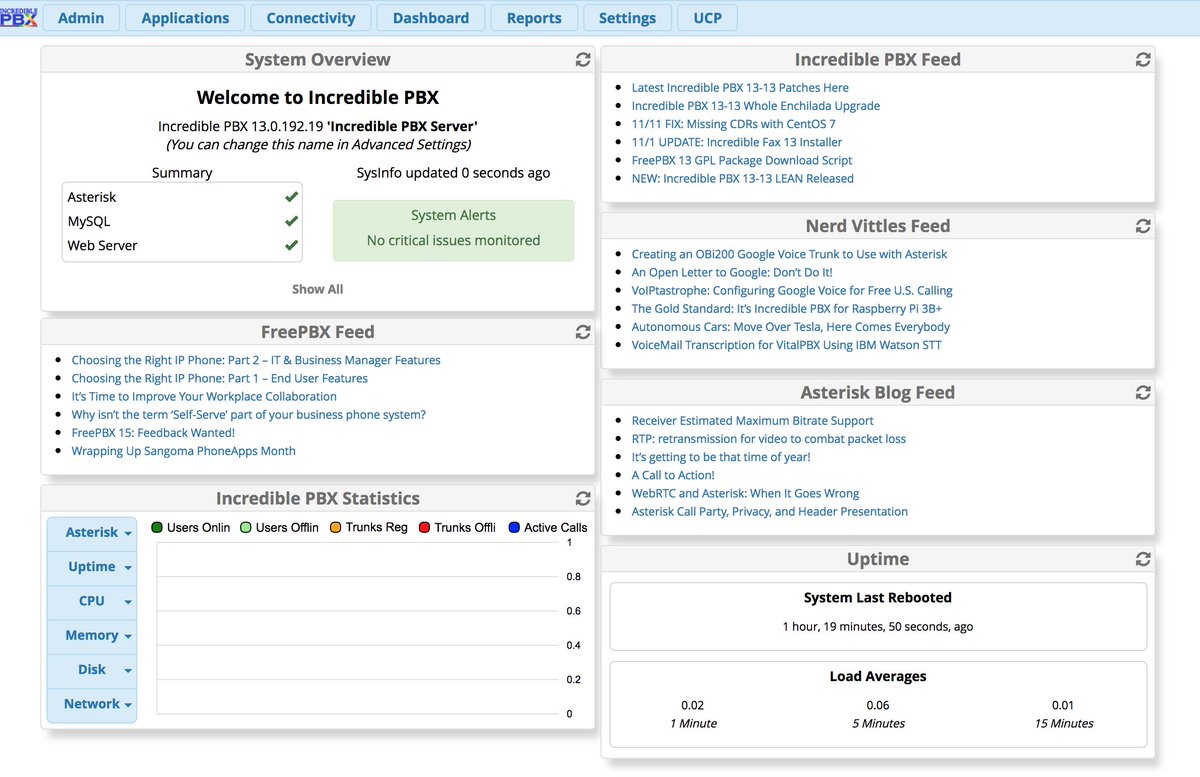This screenshot has width=1200, height=777.
Task: Refresh the Uptime panel
Action: (1143, 559)
